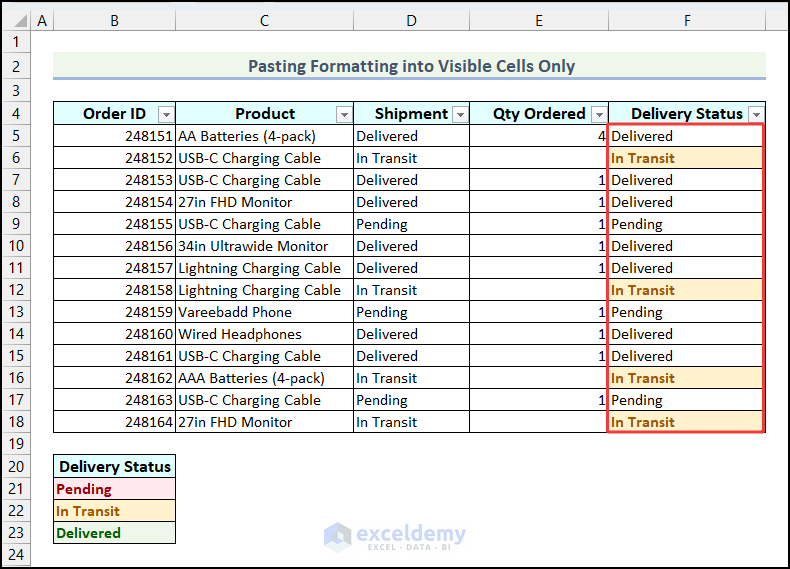This screenshot has width=790, height=569.
Task: Select the pink Pending legend cell
Action: (x=114, y=489)
